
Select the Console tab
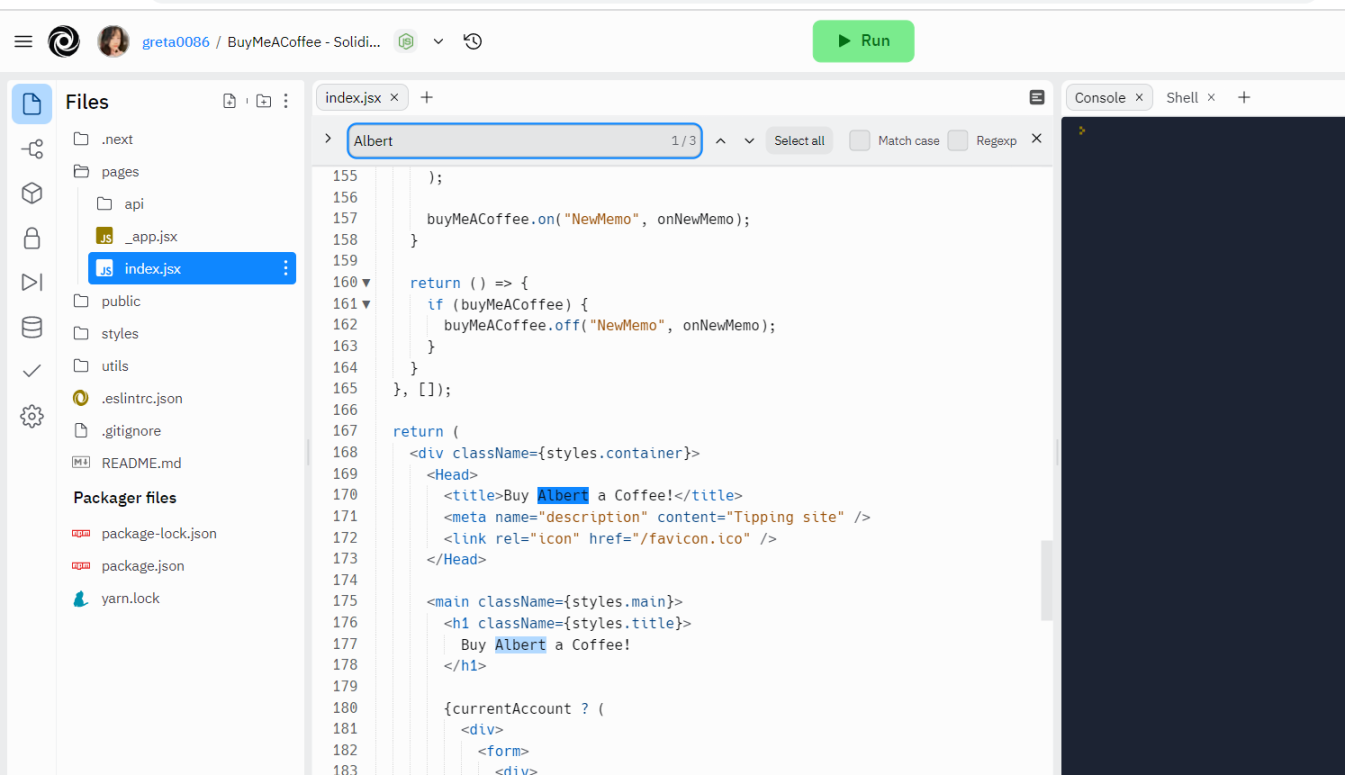coord(1100,97)
